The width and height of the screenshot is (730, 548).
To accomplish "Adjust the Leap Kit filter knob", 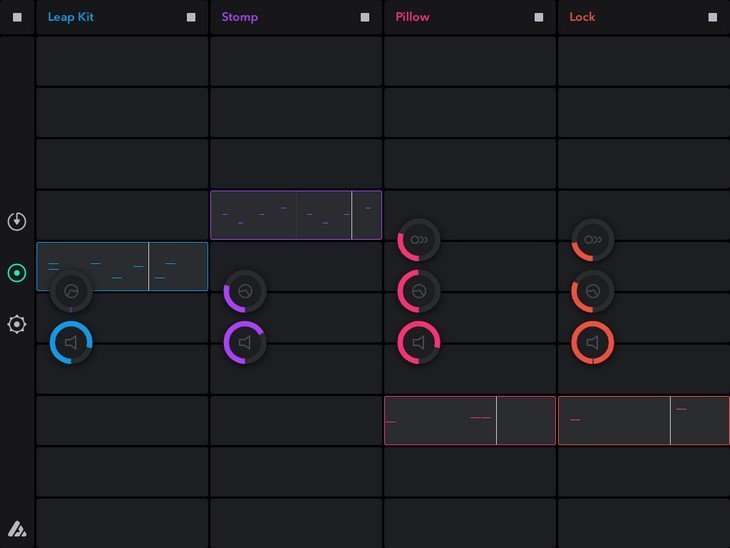I will [x=71, y=291].
